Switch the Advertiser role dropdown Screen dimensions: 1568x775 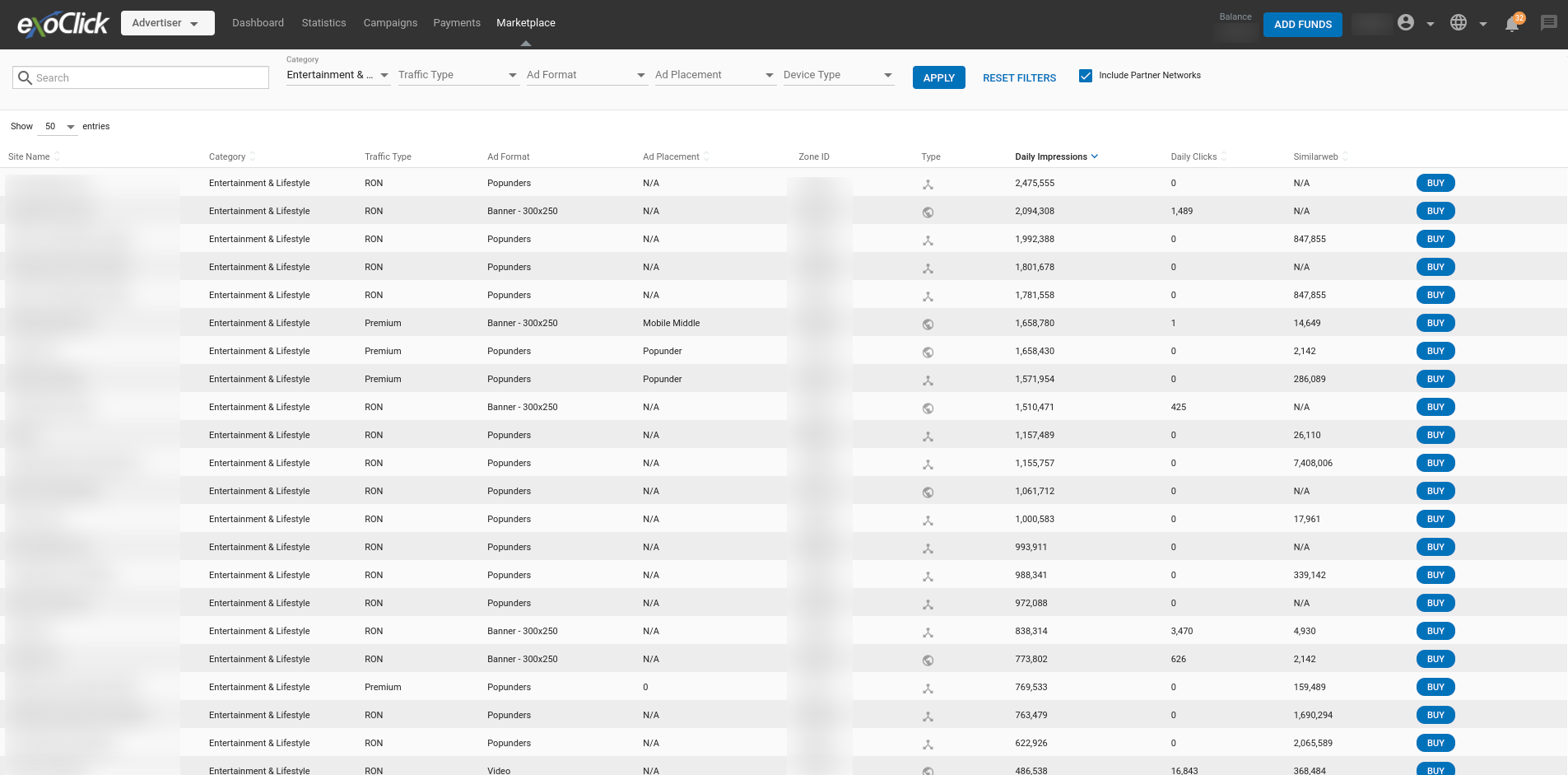click(167, 23)
